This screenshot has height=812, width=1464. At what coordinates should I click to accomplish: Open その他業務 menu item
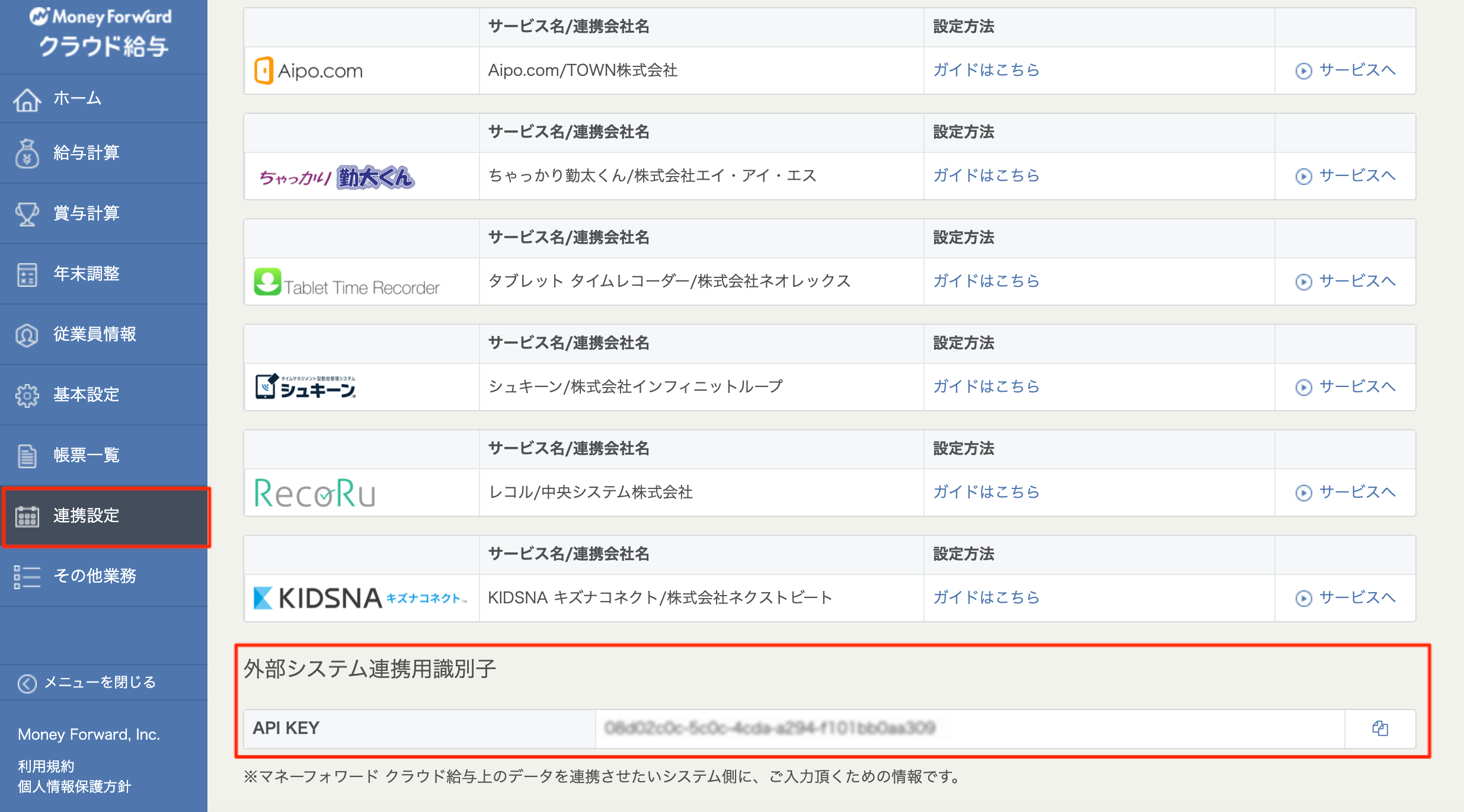(95, 576)
